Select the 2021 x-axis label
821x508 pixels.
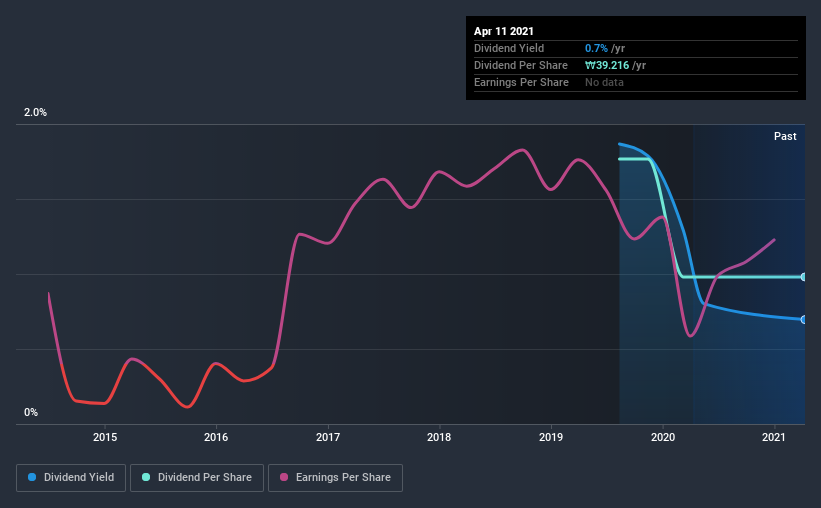[x=773, y=437]
